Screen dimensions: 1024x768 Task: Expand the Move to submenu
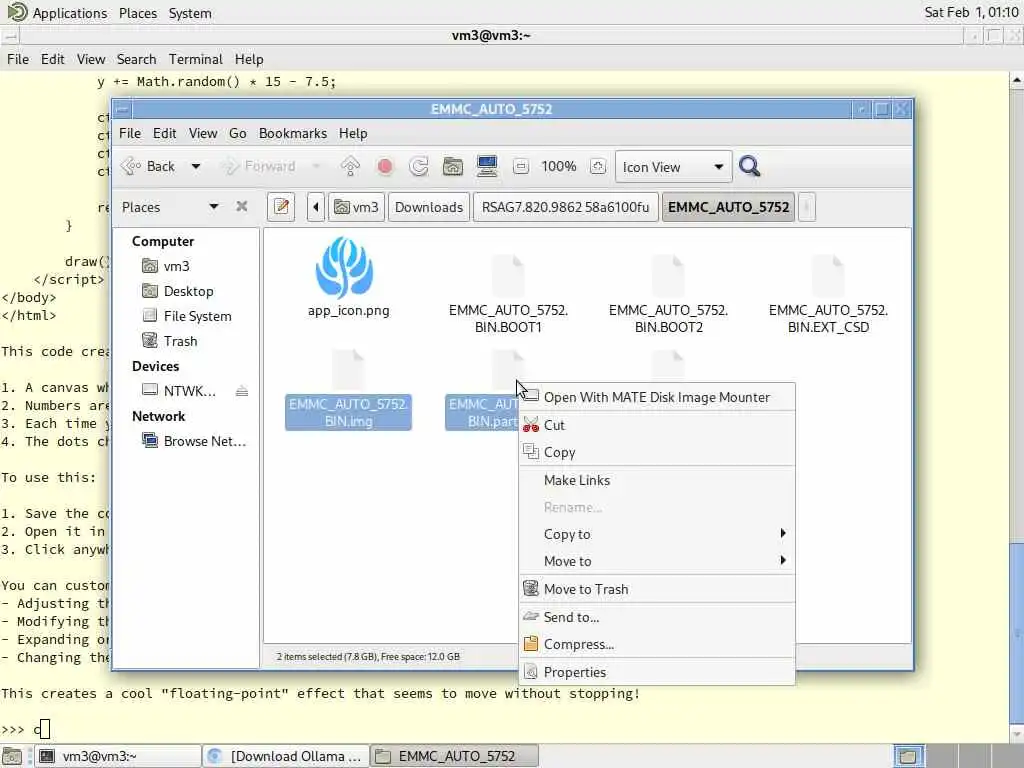point(657,561)
